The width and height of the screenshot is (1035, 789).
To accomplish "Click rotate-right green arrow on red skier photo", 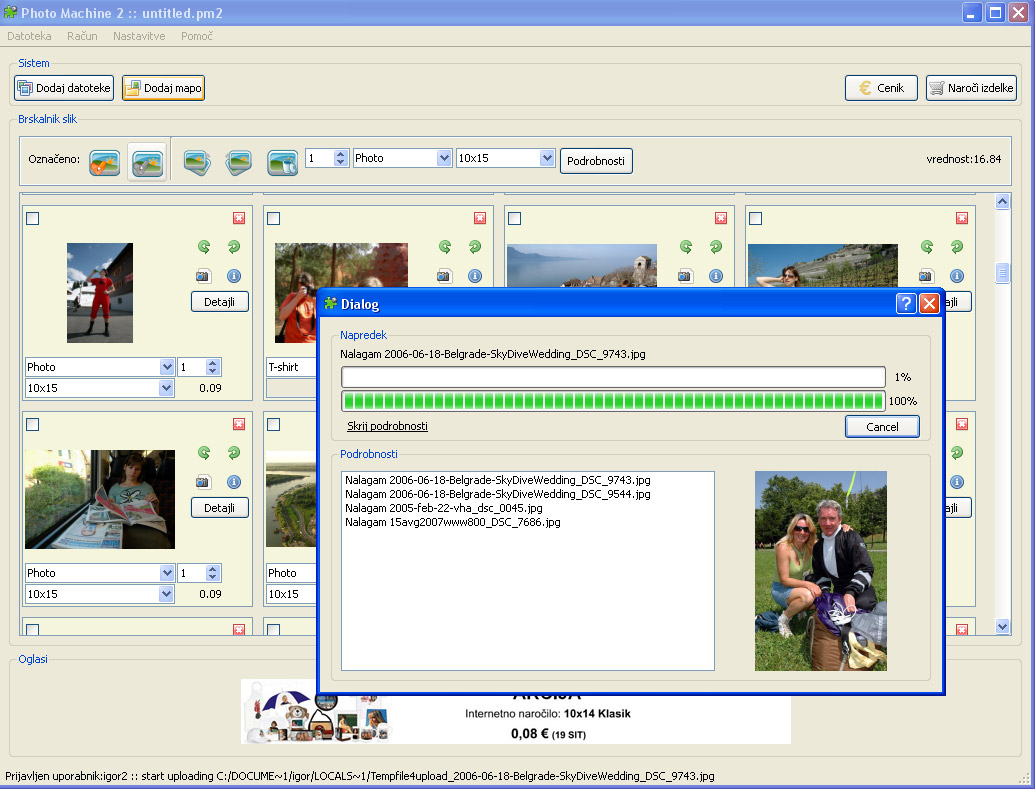I will tap(234, 246).
